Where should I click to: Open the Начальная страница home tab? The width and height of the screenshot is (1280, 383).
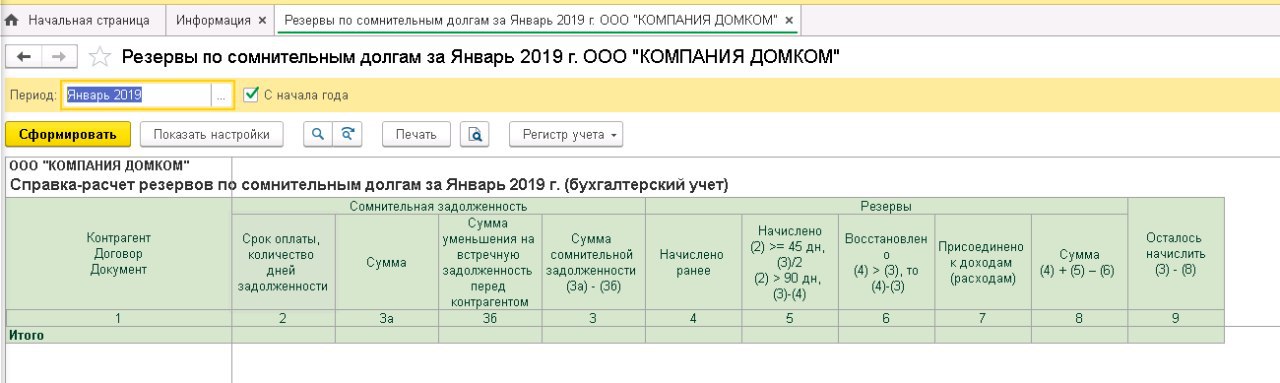(x=78, y=20)
